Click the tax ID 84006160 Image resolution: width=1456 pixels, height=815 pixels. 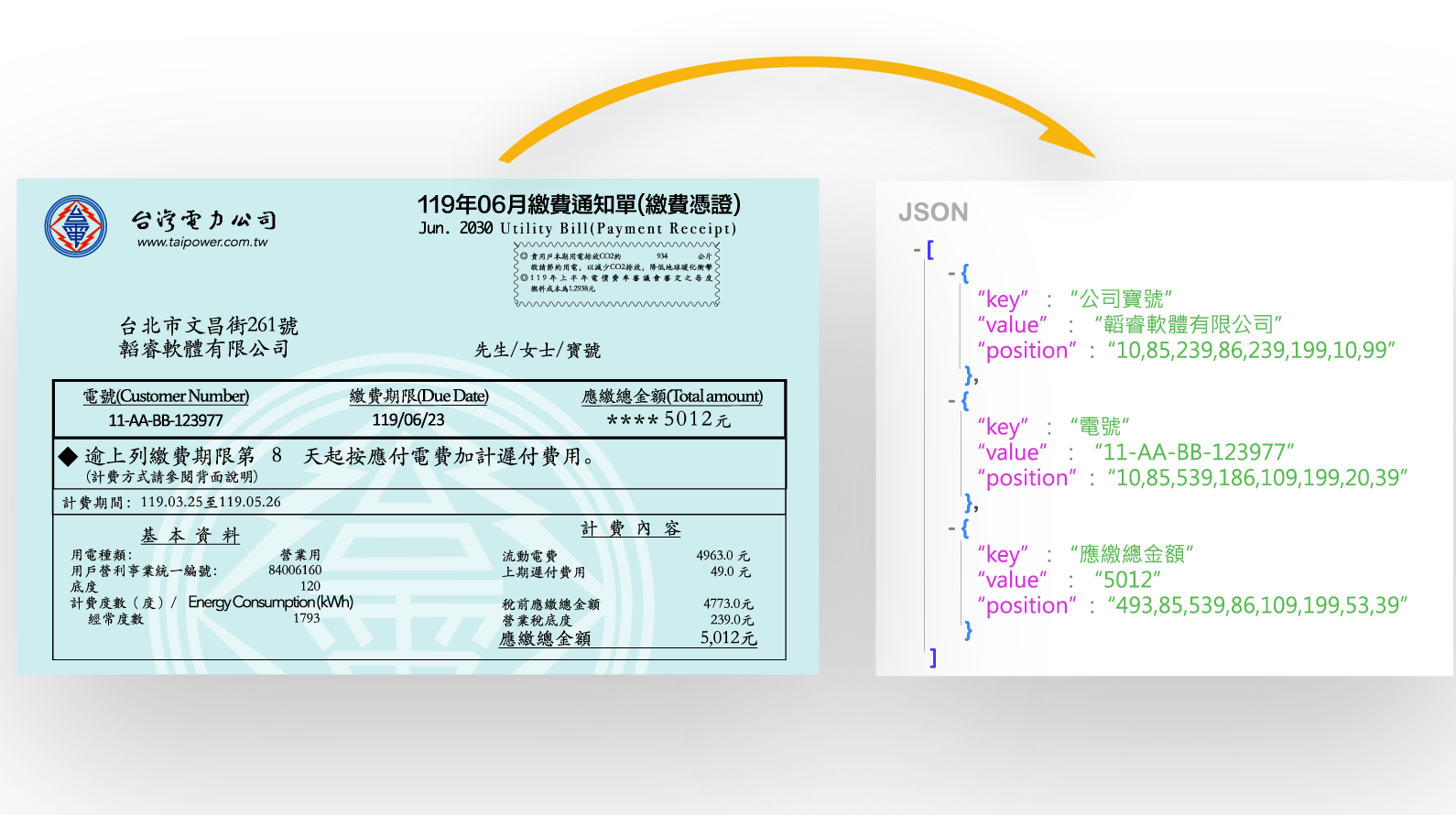click(x=295, y=570)
